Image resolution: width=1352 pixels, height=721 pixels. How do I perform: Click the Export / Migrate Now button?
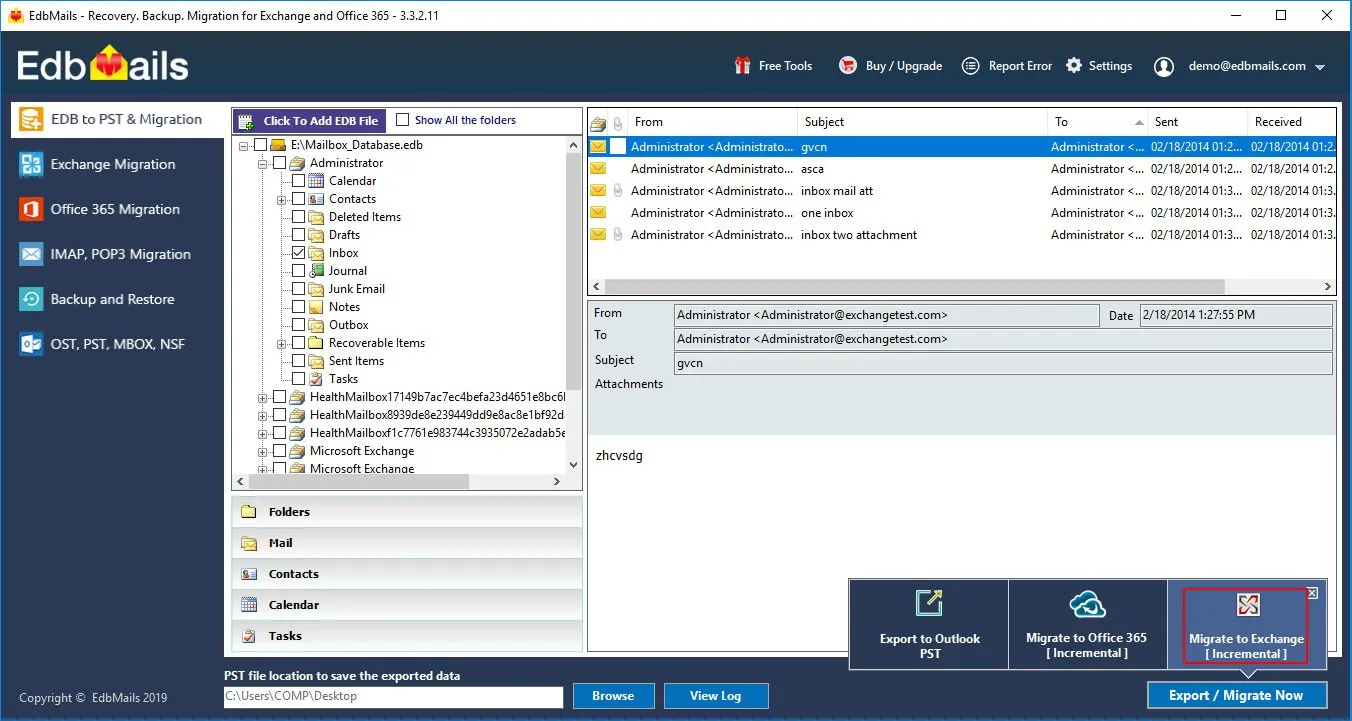(x=1236, y=695)
